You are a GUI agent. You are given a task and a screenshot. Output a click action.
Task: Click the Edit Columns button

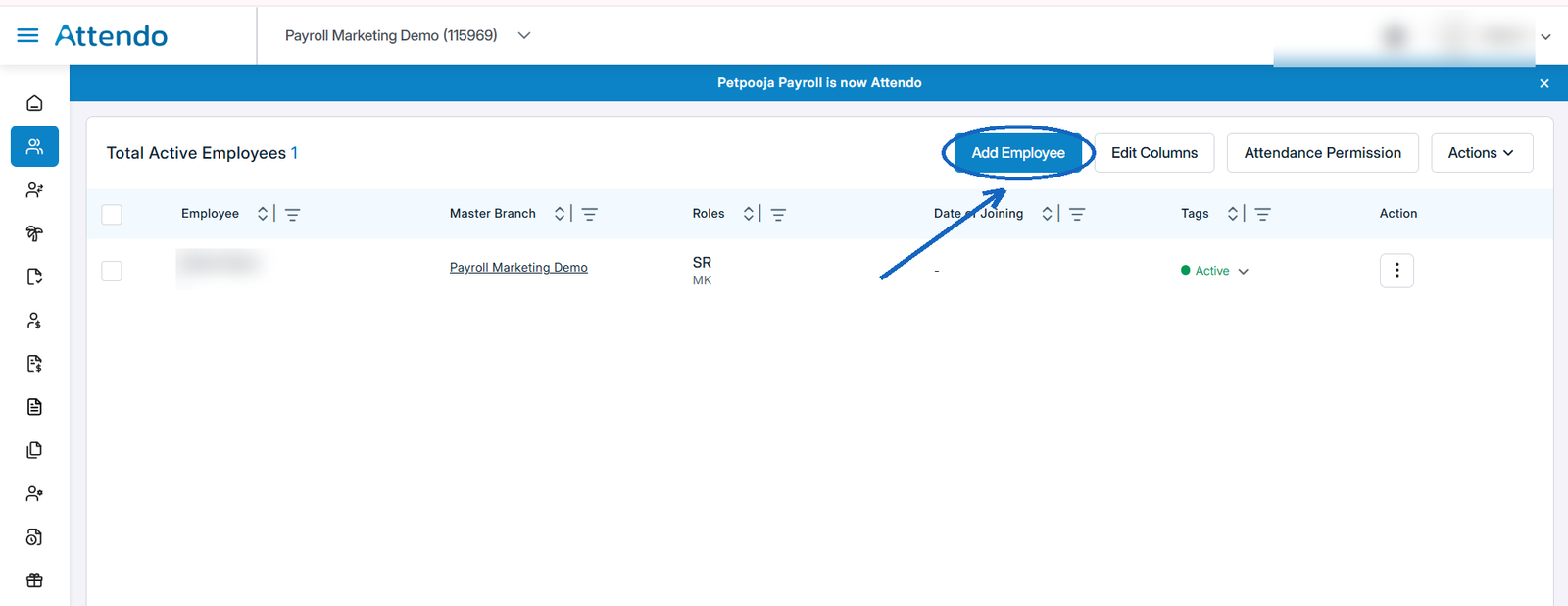tap(1154, 153)
